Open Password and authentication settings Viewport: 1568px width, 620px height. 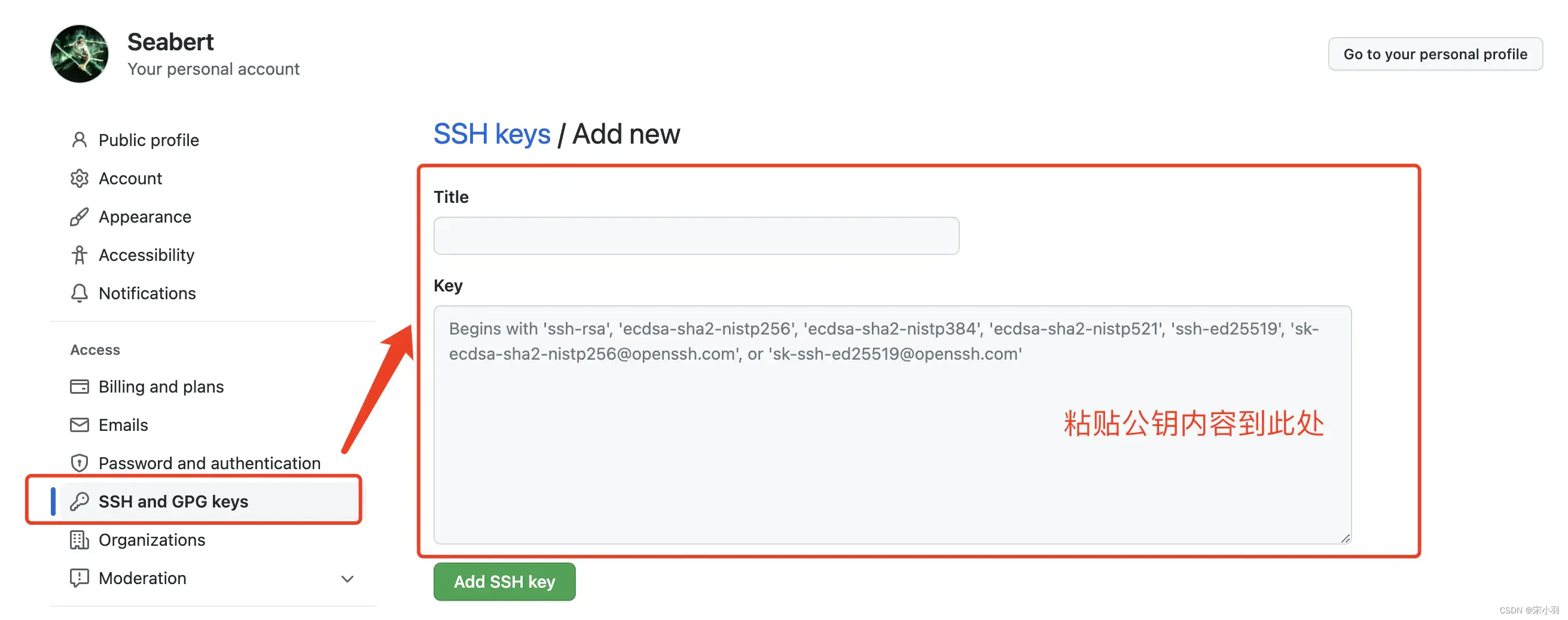[209, 463]
